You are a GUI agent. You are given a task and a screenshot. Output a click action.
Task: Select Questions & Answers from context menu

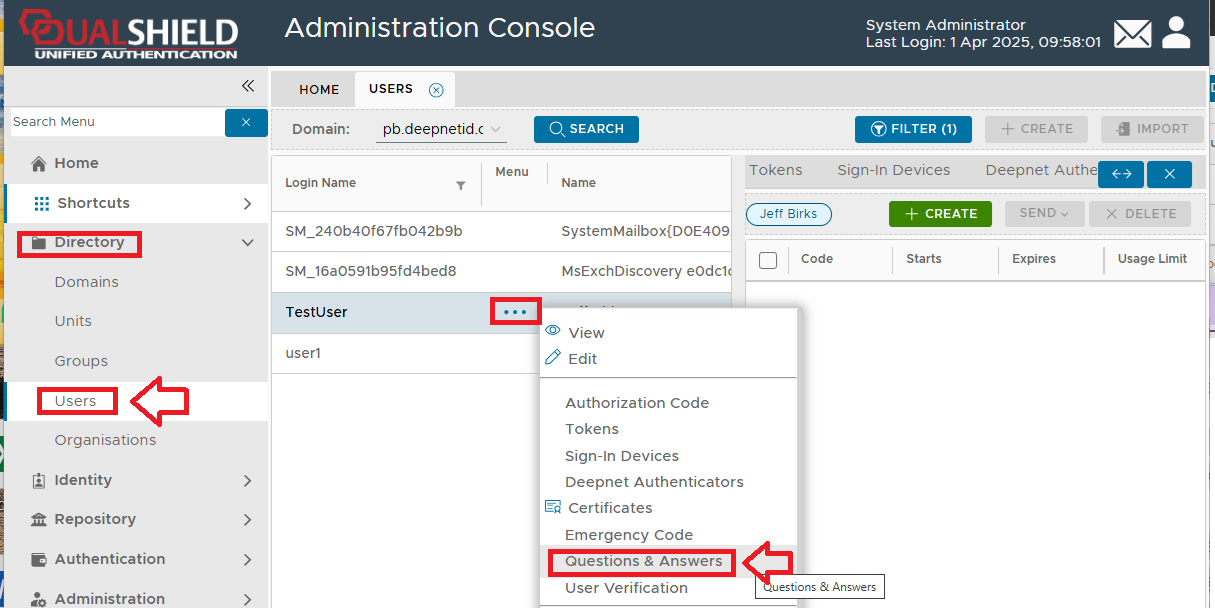[x=643, y=562]
